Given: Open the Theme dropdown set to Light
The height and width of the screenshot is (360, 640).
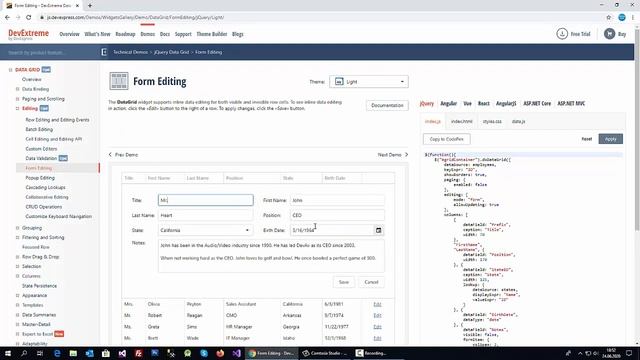Looking at the screenshot, I should click(x=369, y=82).
